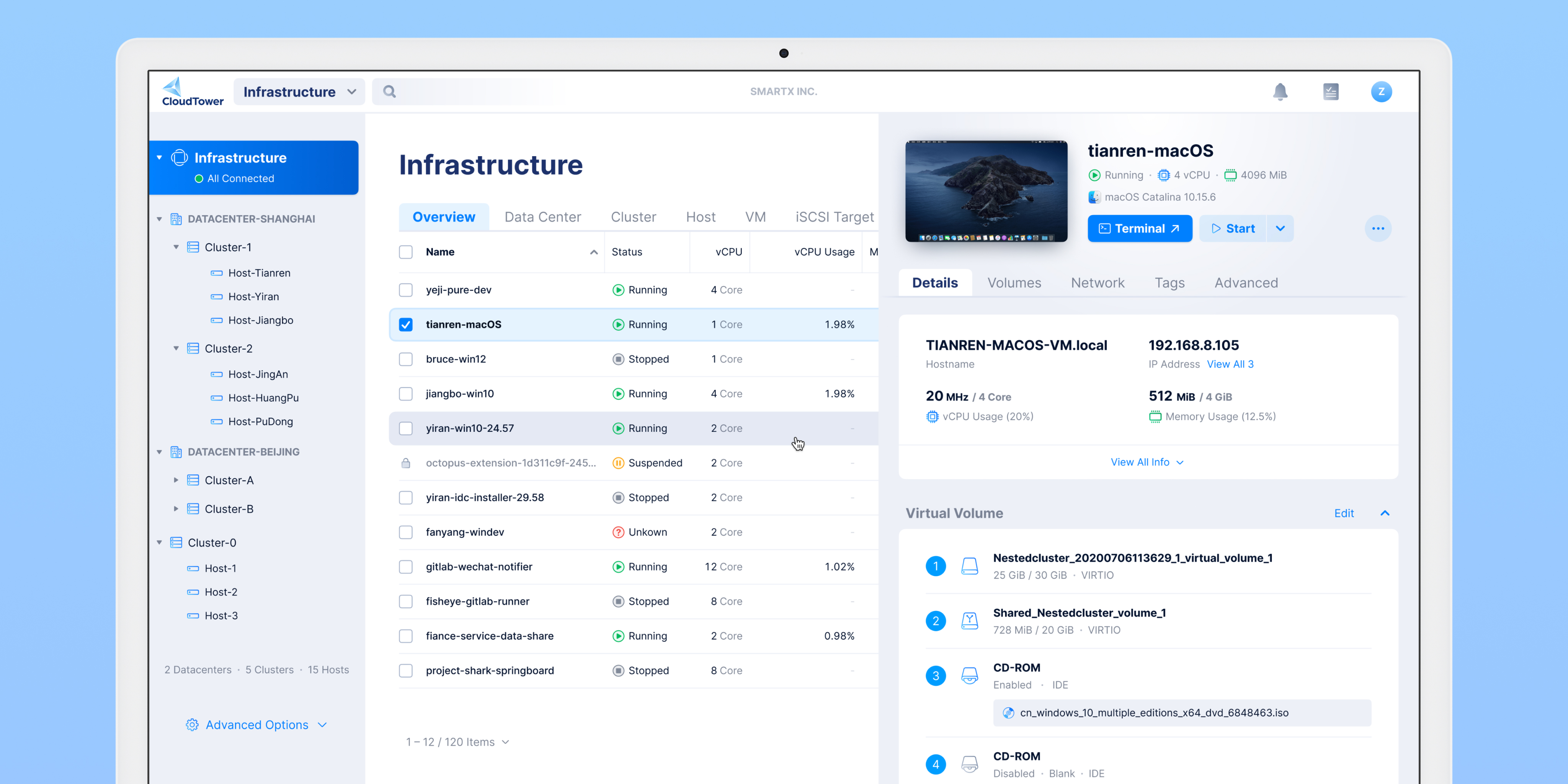
Task: Check the yeji-pure-dev row checkbox
Action: coord(406,290)
